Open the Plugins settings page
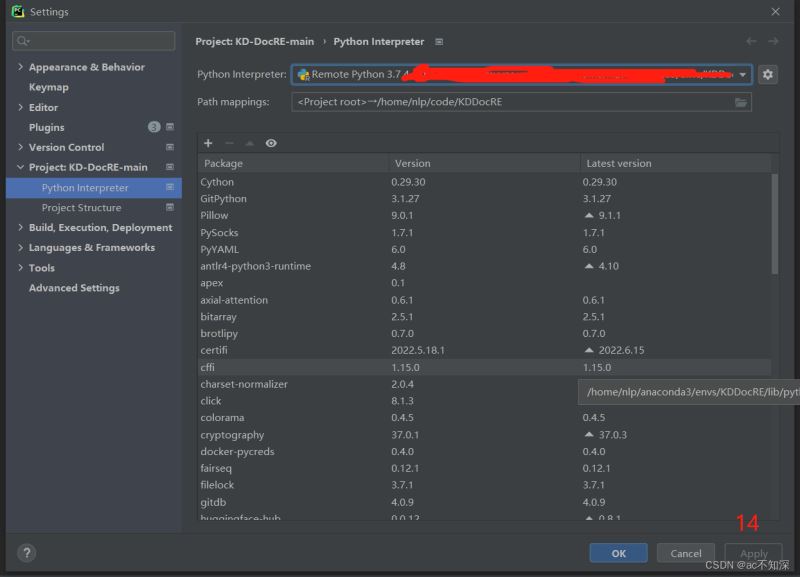 click(46, 128)
